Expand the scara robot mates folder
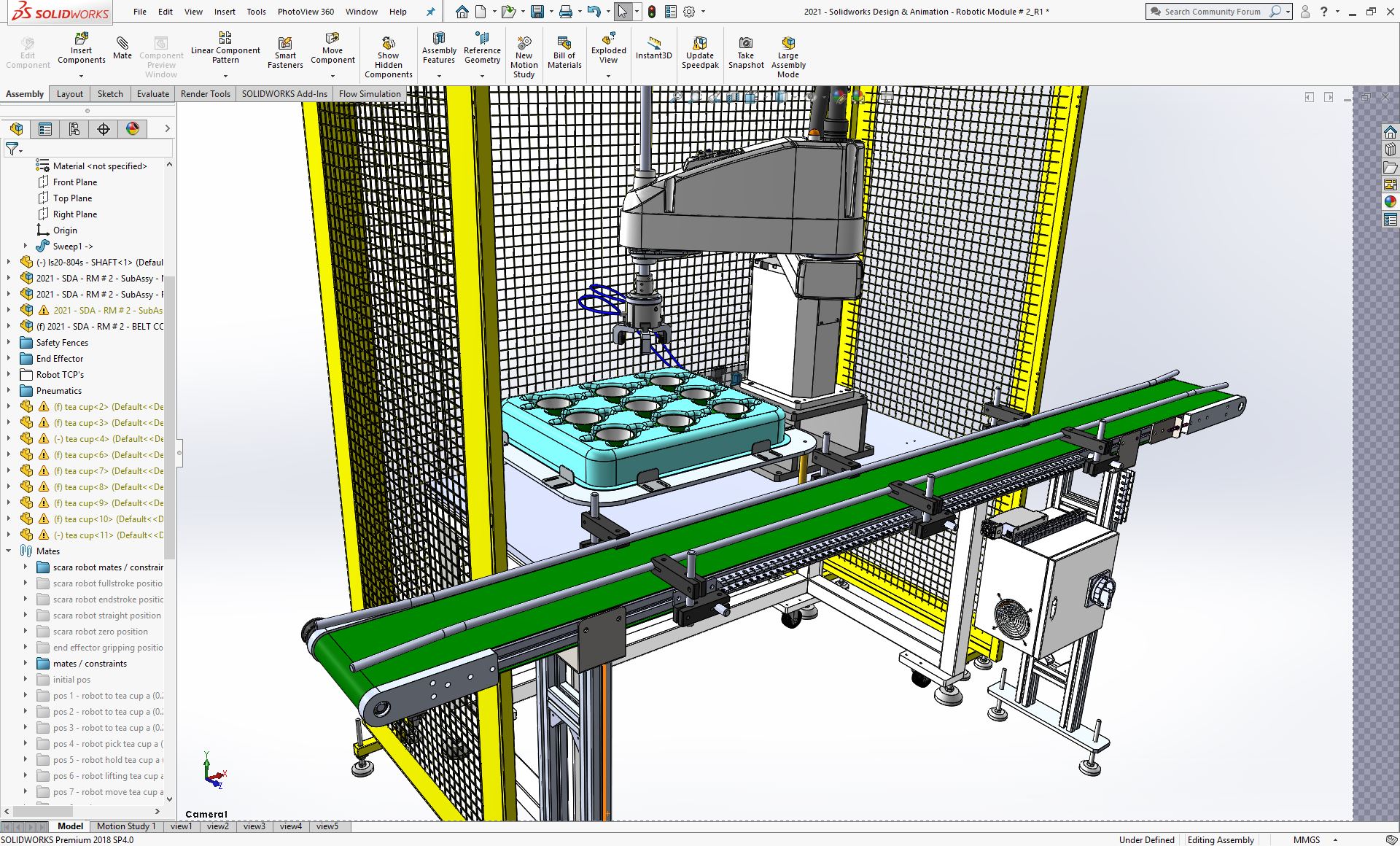This screenshot has width=1400, height=846. tap(25, 567)
